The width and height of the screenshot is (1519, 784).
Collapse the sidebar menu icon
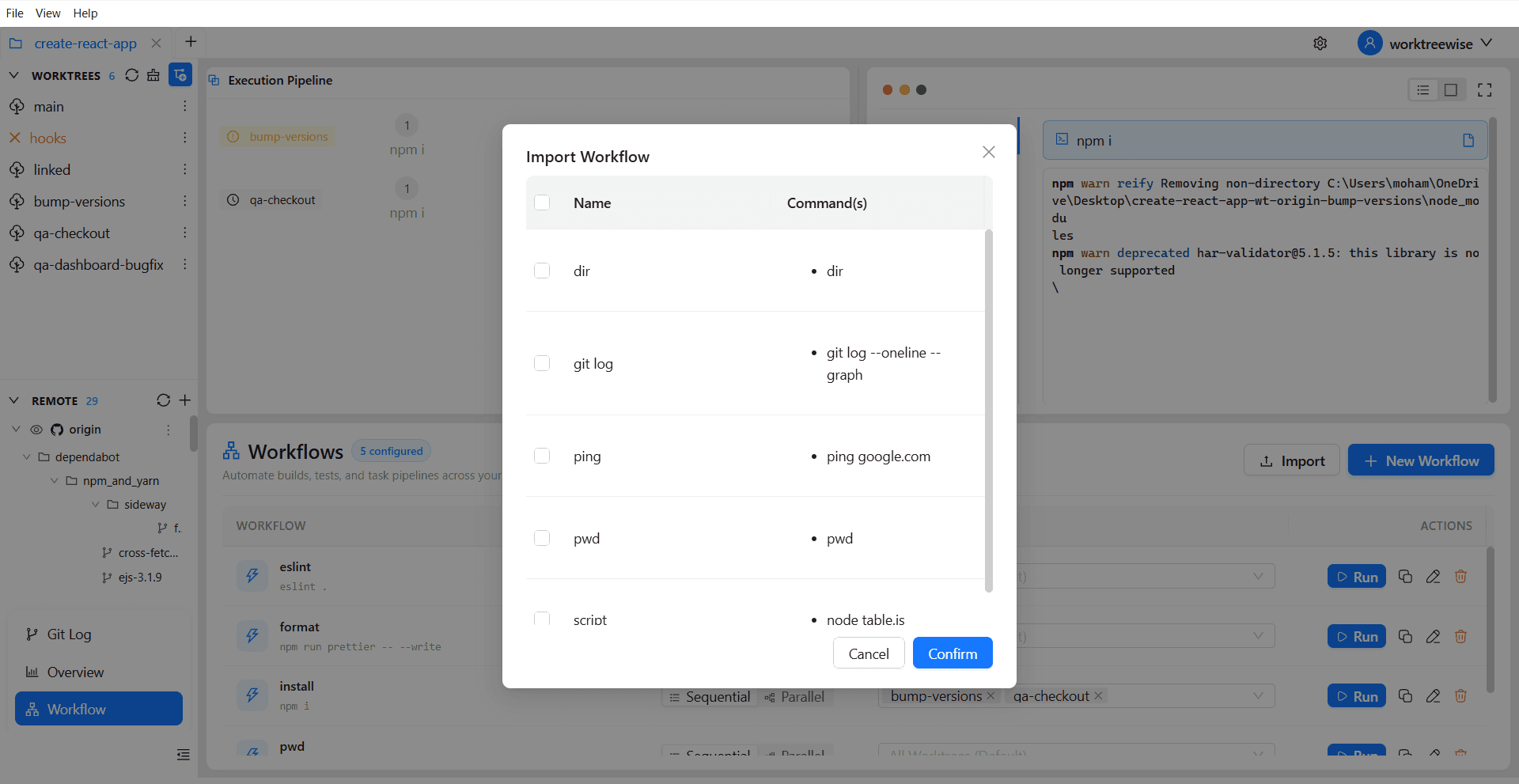pos(184,755)
